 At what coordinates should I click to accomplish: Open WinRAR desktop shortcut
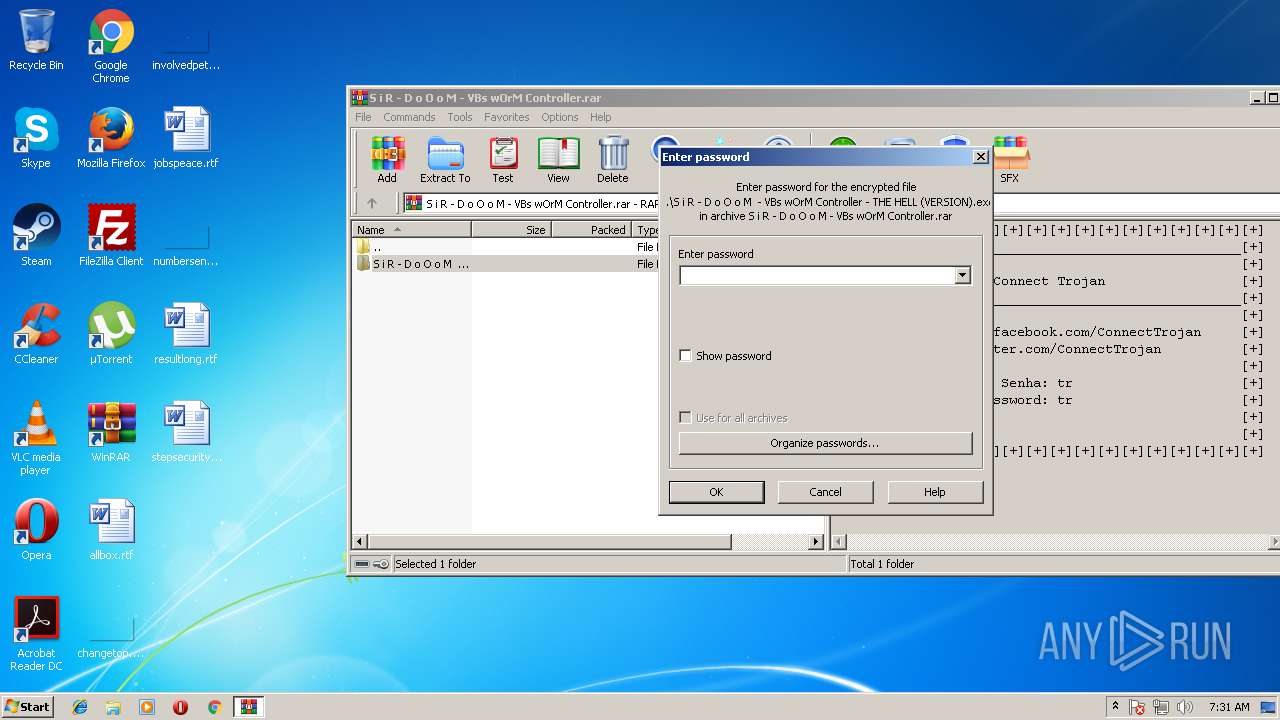(111, 432)
